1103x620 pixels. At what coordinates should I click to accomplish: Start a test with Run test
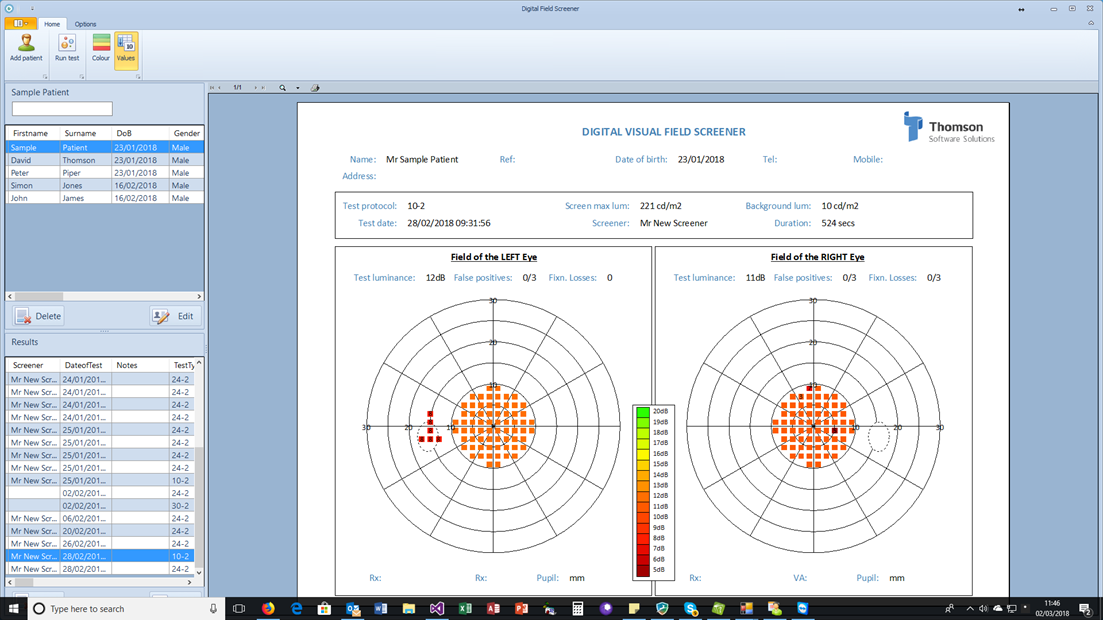coord(67,43)
